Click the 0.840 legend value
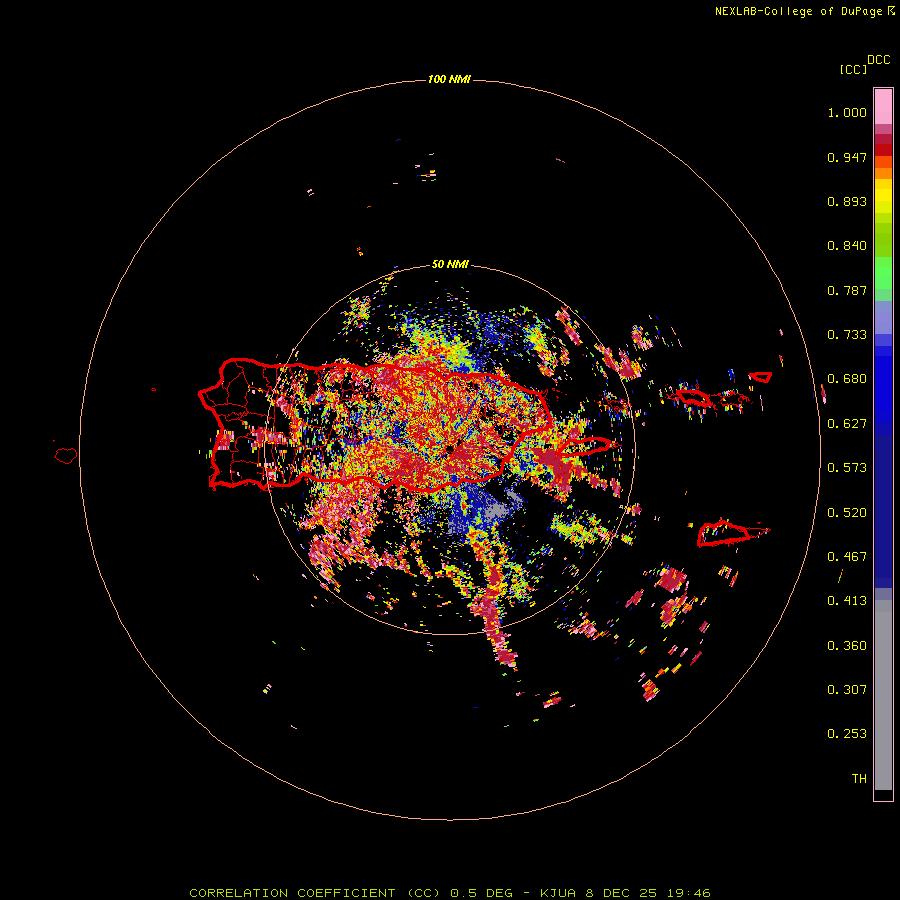 (x=847, y=246)
